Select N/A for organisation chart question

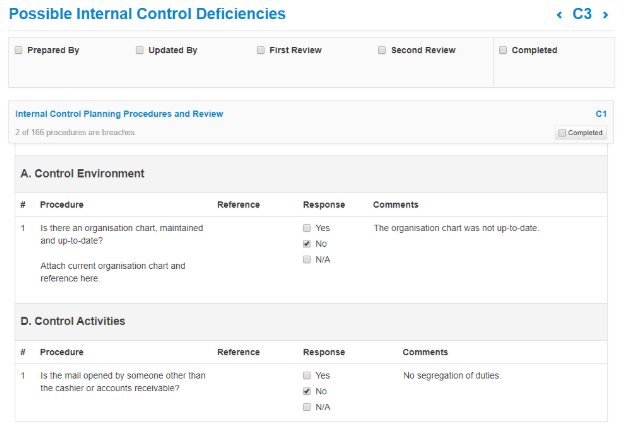308,260
